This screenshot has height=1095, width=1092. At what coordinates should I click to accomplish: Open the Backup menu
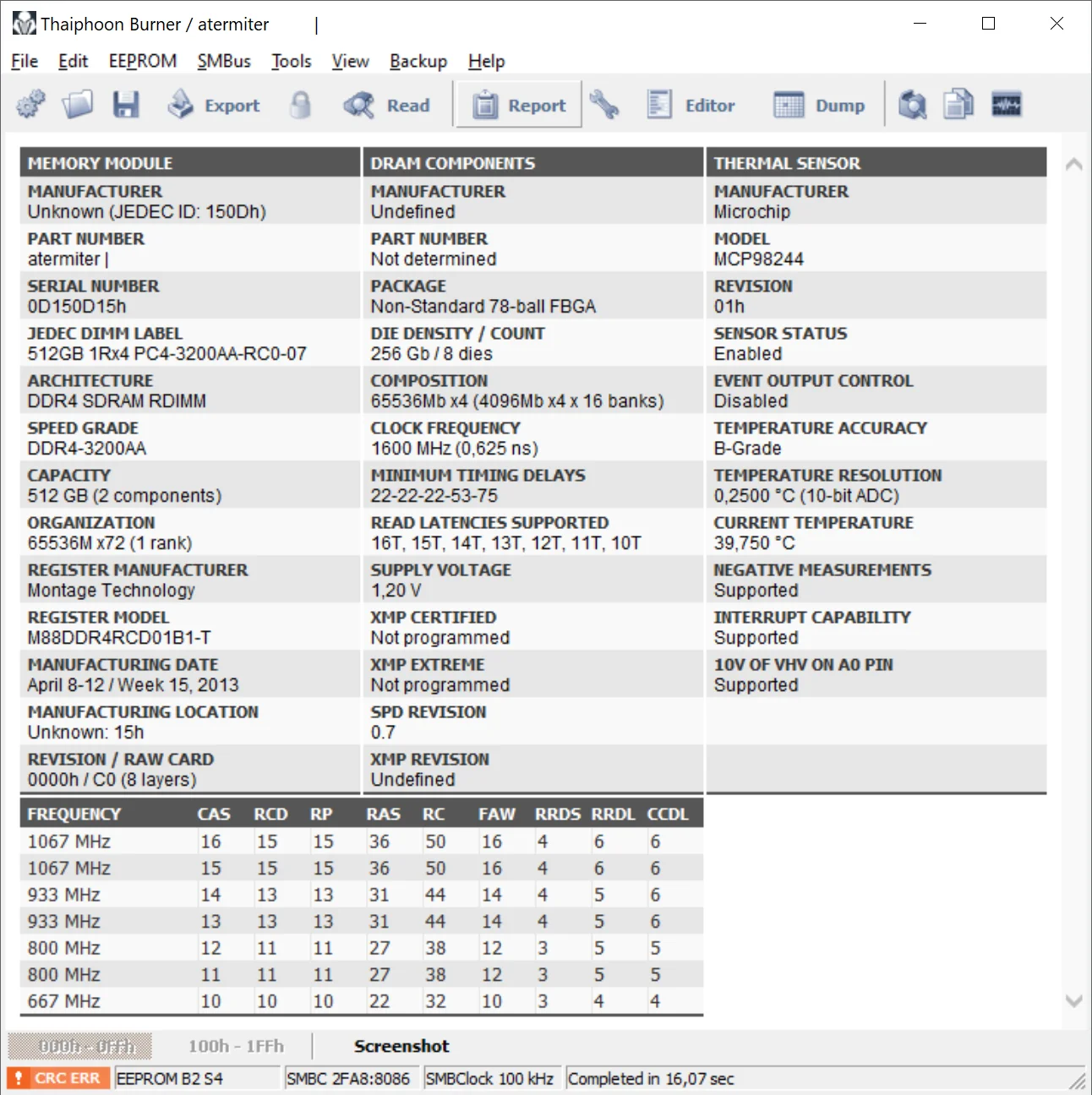(x=418, y=61)
